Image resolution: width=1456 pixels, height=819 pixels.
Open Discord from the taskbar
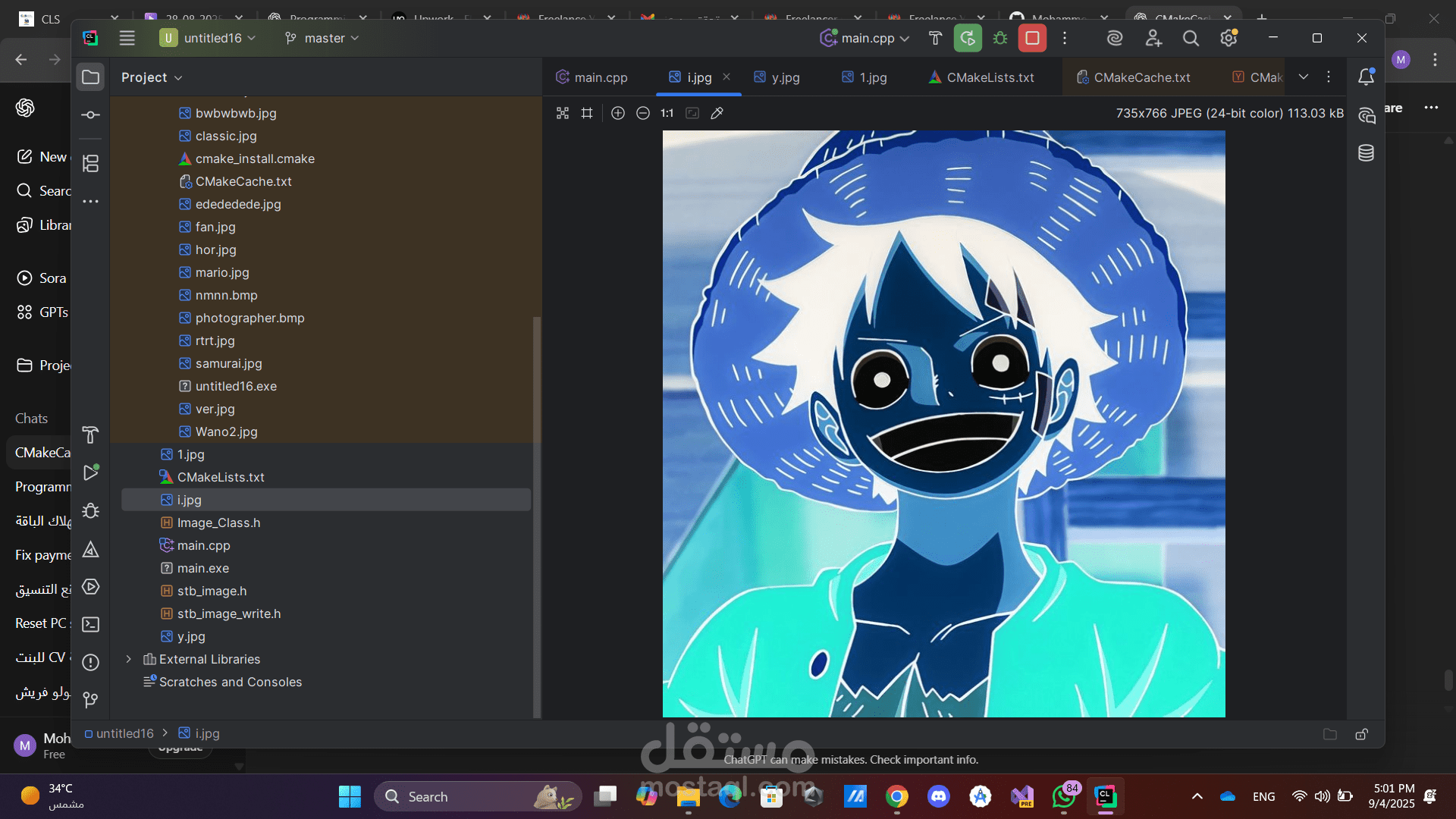(939, 796)
